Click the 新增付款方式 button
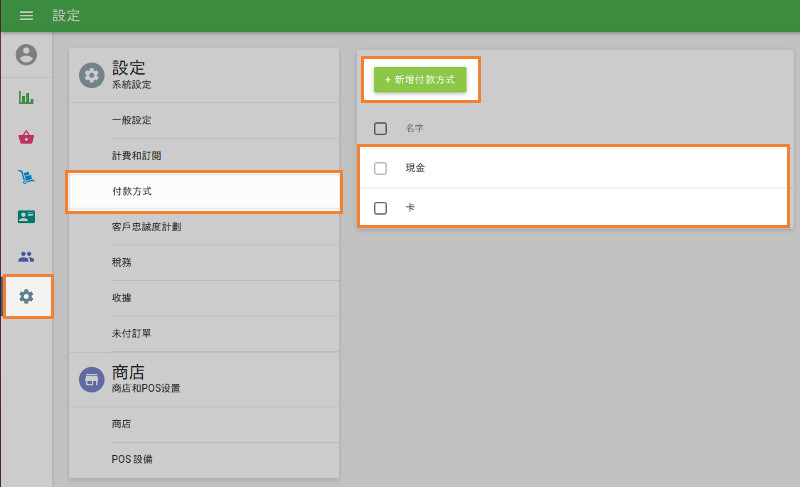Screen dimensions: 800x487 pos(420,78)
